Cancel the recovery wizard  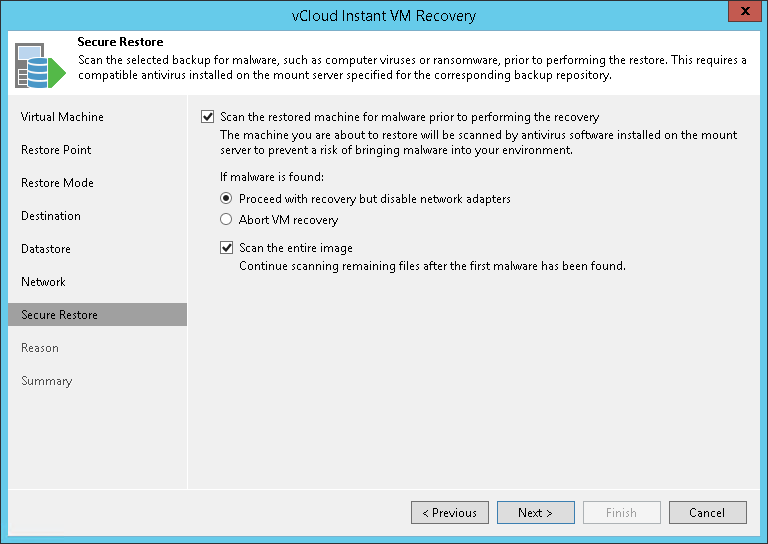[707, 513]
